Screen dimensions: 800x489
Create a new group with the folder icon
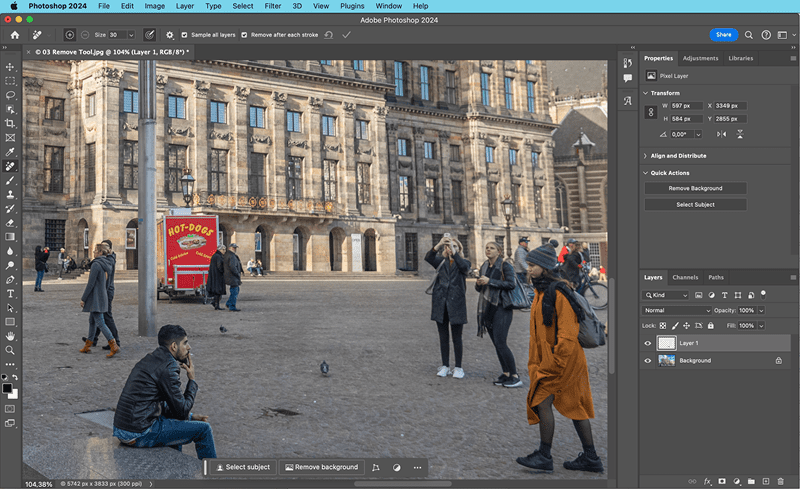[x=751, y=481]
